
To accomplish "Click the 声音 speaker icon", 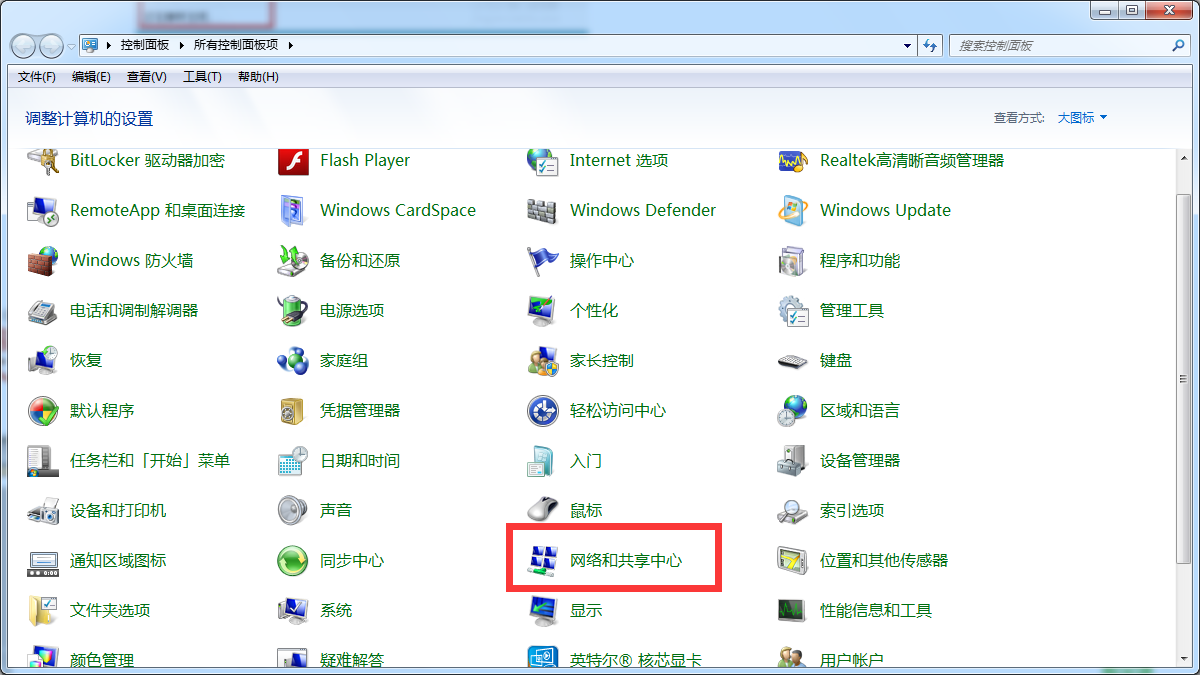I will 292,511.
